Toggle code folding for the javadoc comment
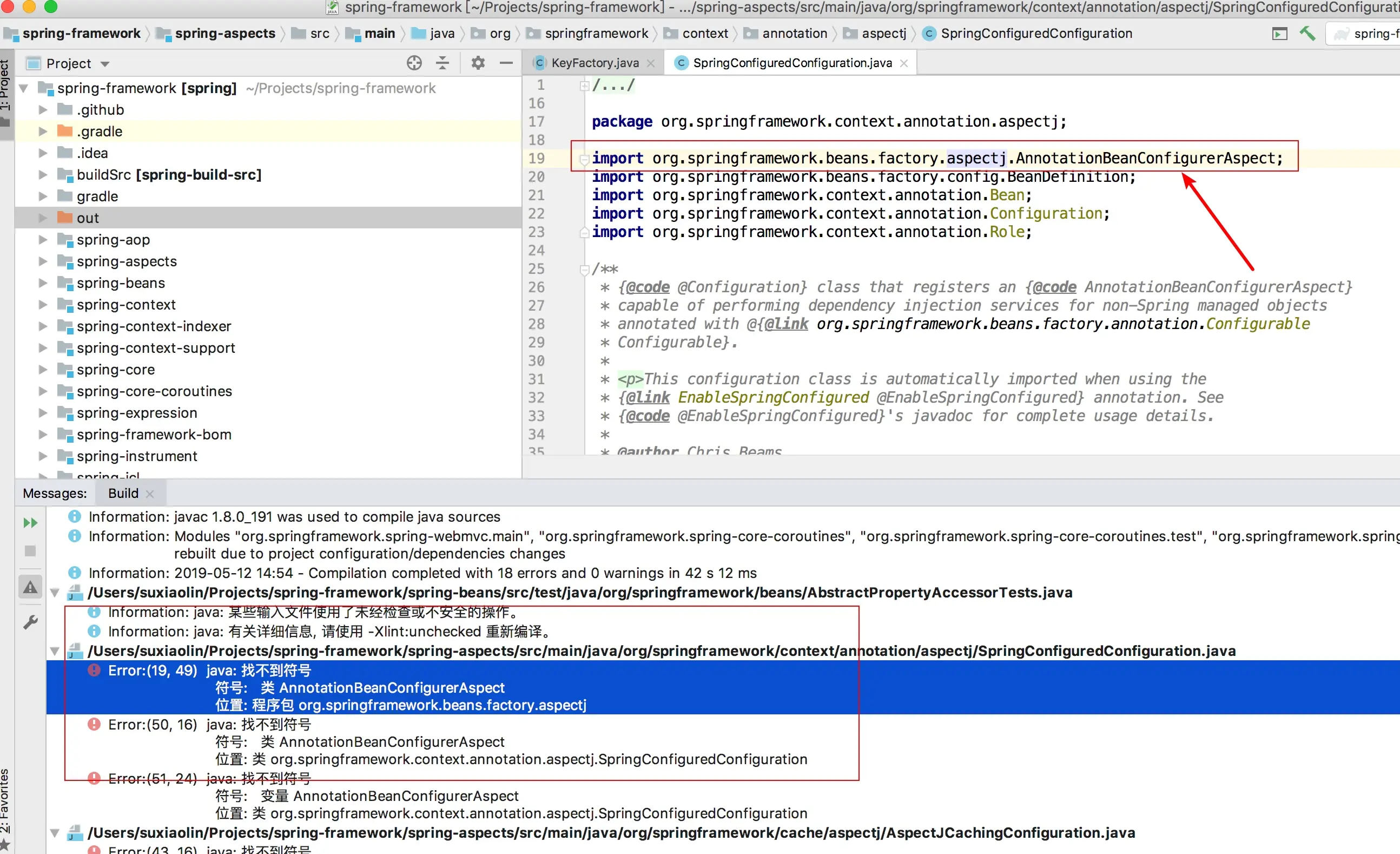This screenshot has height=854, width=1400. click(584, 269)
